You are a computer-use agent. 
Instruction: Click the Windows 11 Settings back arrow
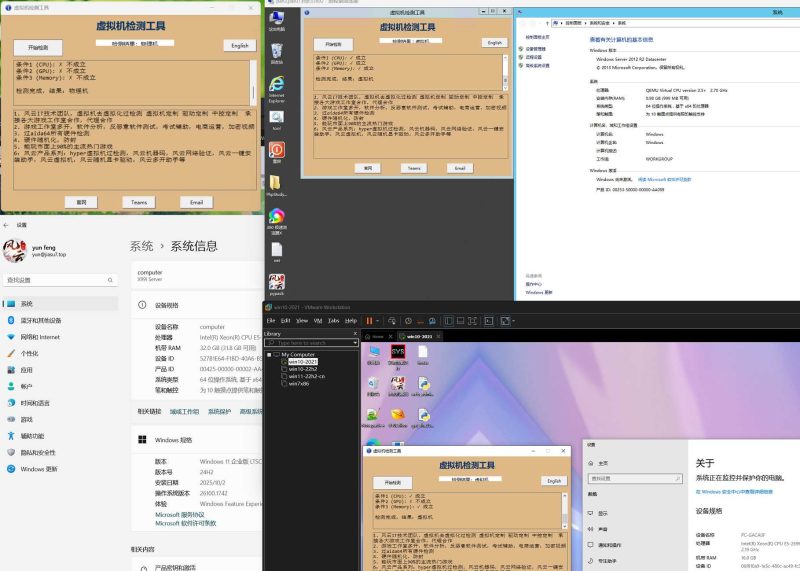pos(6,225)
